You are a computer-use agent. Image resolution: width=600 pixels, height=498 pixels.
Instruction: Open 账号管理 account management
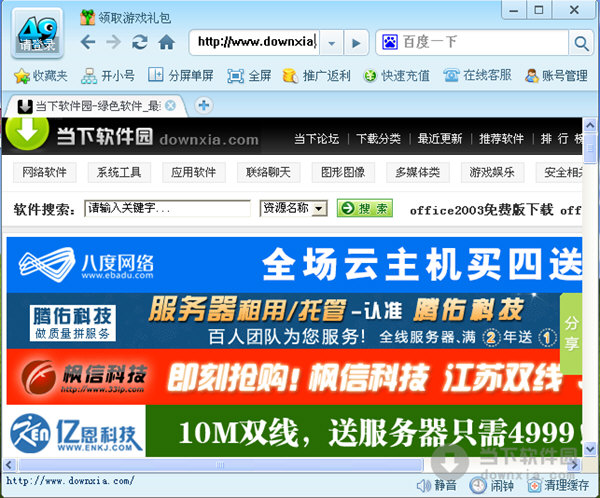[556, 76]
